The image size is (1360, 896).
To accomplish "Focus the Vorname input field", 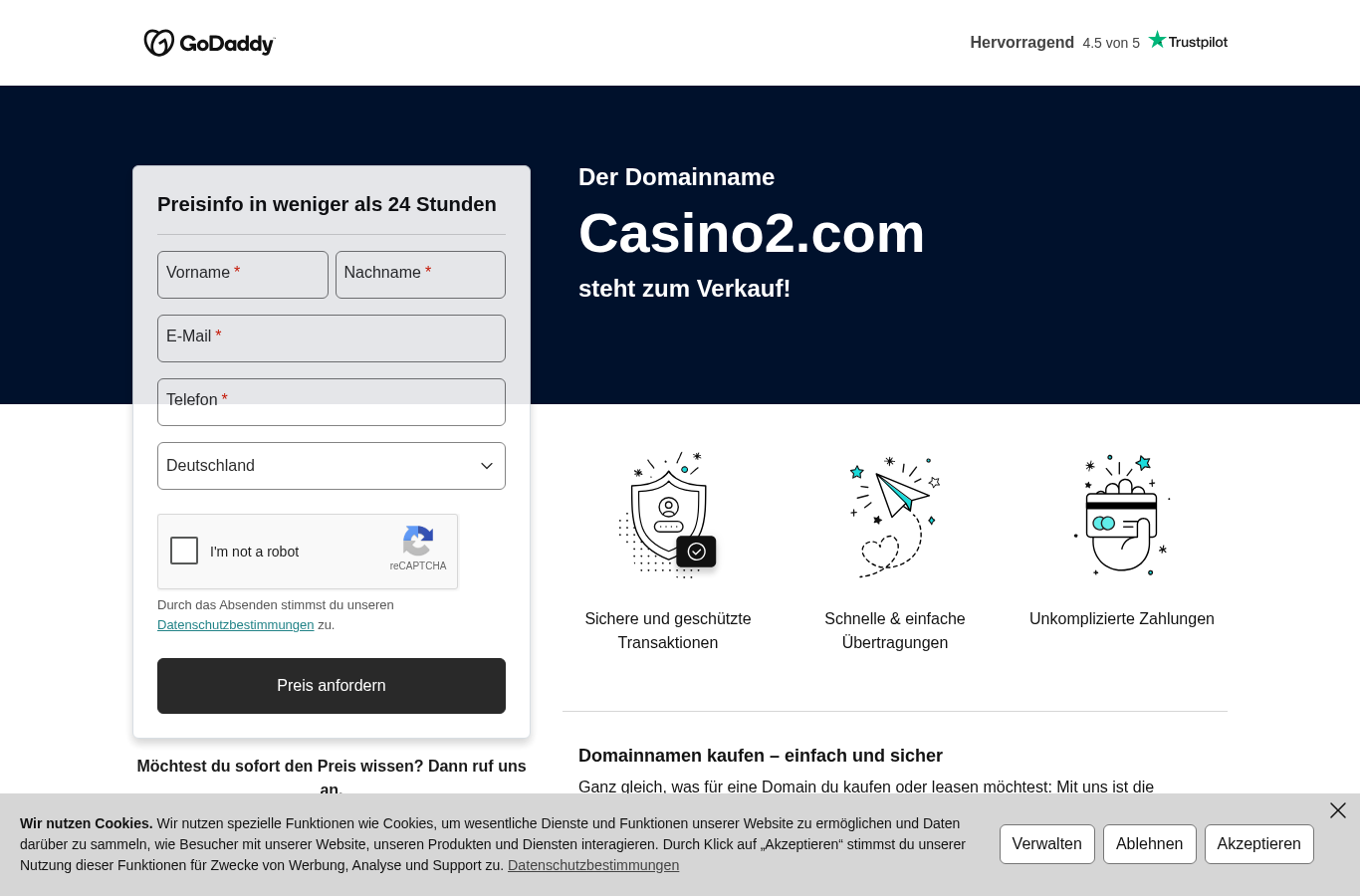I will tap(243, 275).
